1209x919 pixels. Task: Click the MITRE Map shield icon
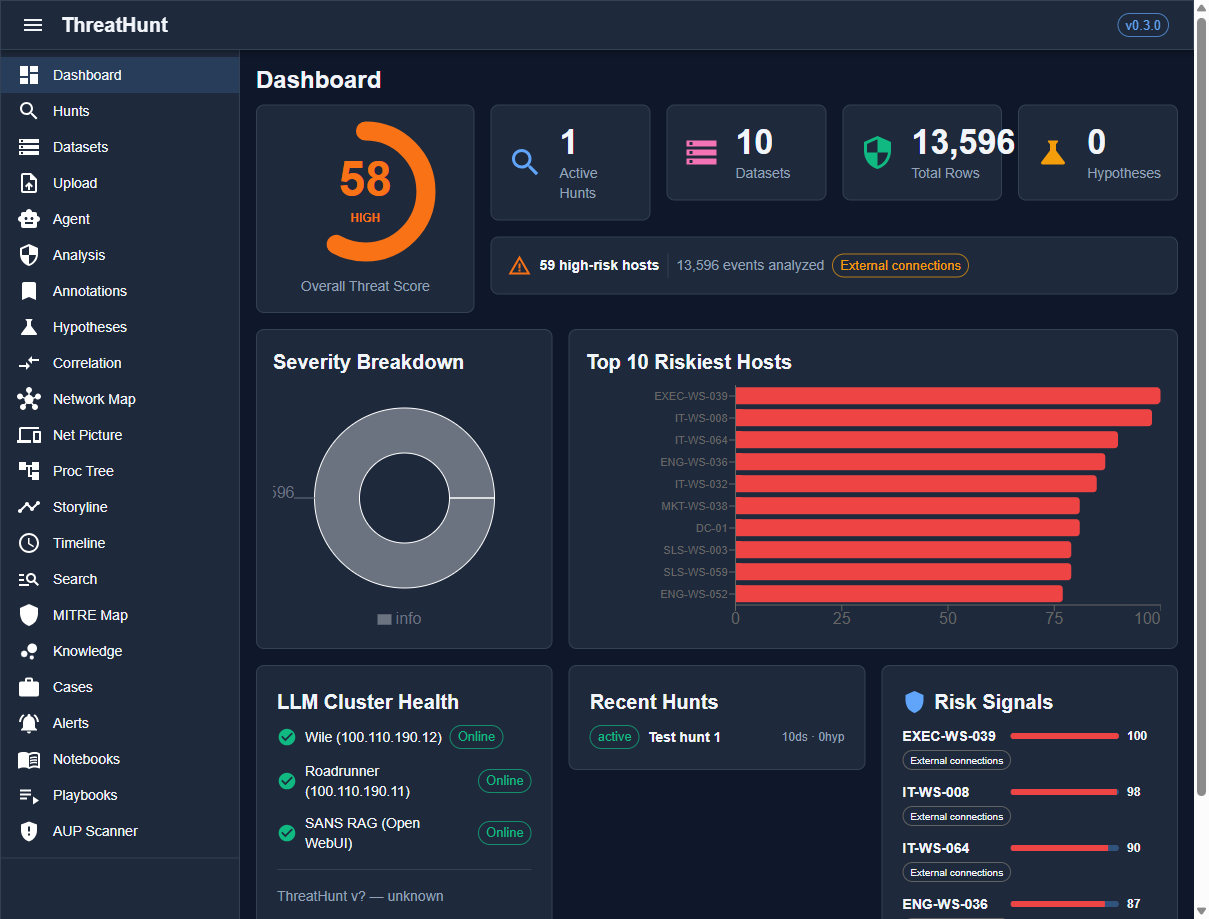tap(29, 615)
